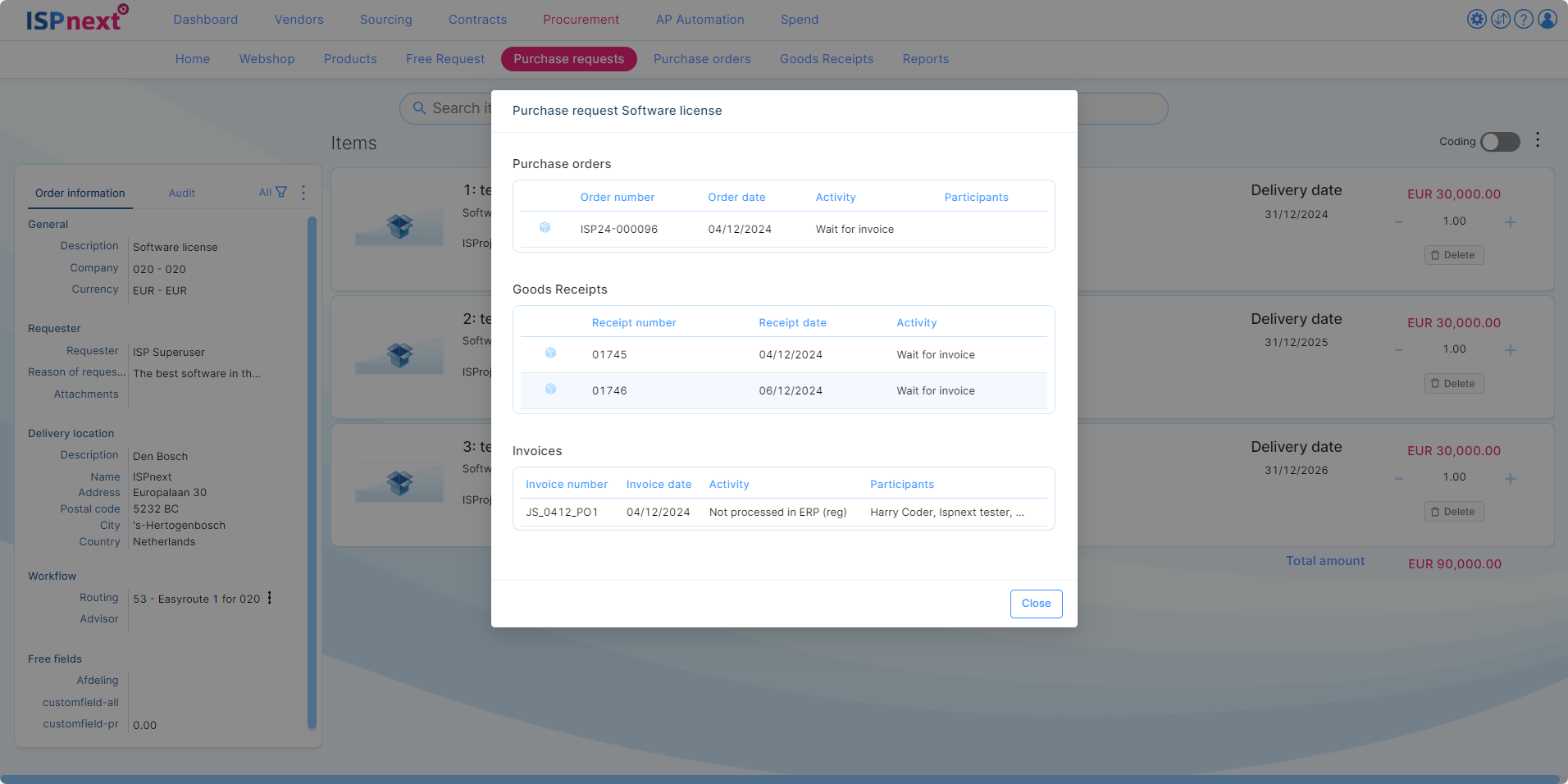
Task: Sort by Receipt date column header
Action: 792,323
